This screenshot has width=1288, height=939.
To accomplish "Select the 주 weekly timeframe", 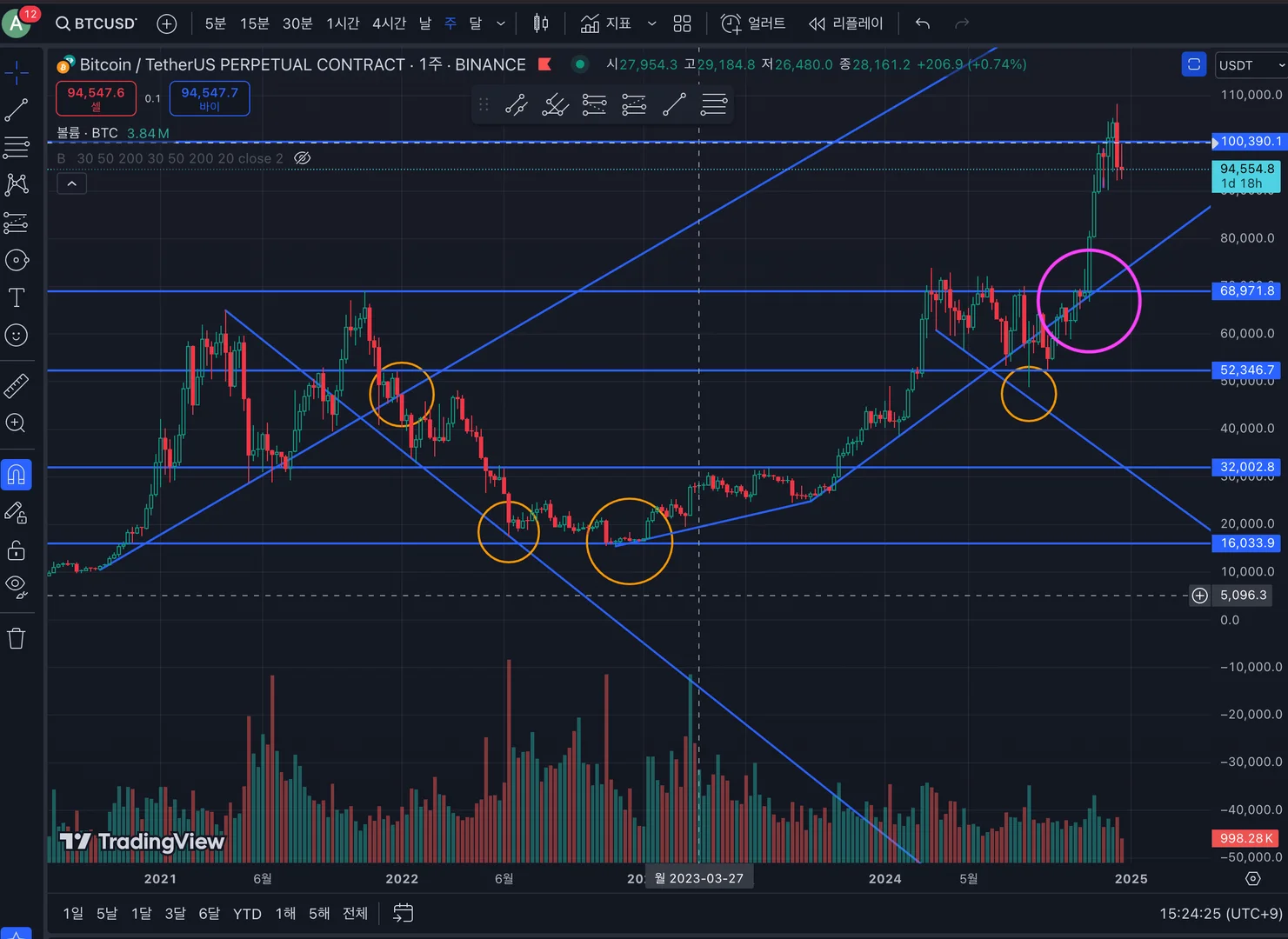I will click(x=450, y=23).
